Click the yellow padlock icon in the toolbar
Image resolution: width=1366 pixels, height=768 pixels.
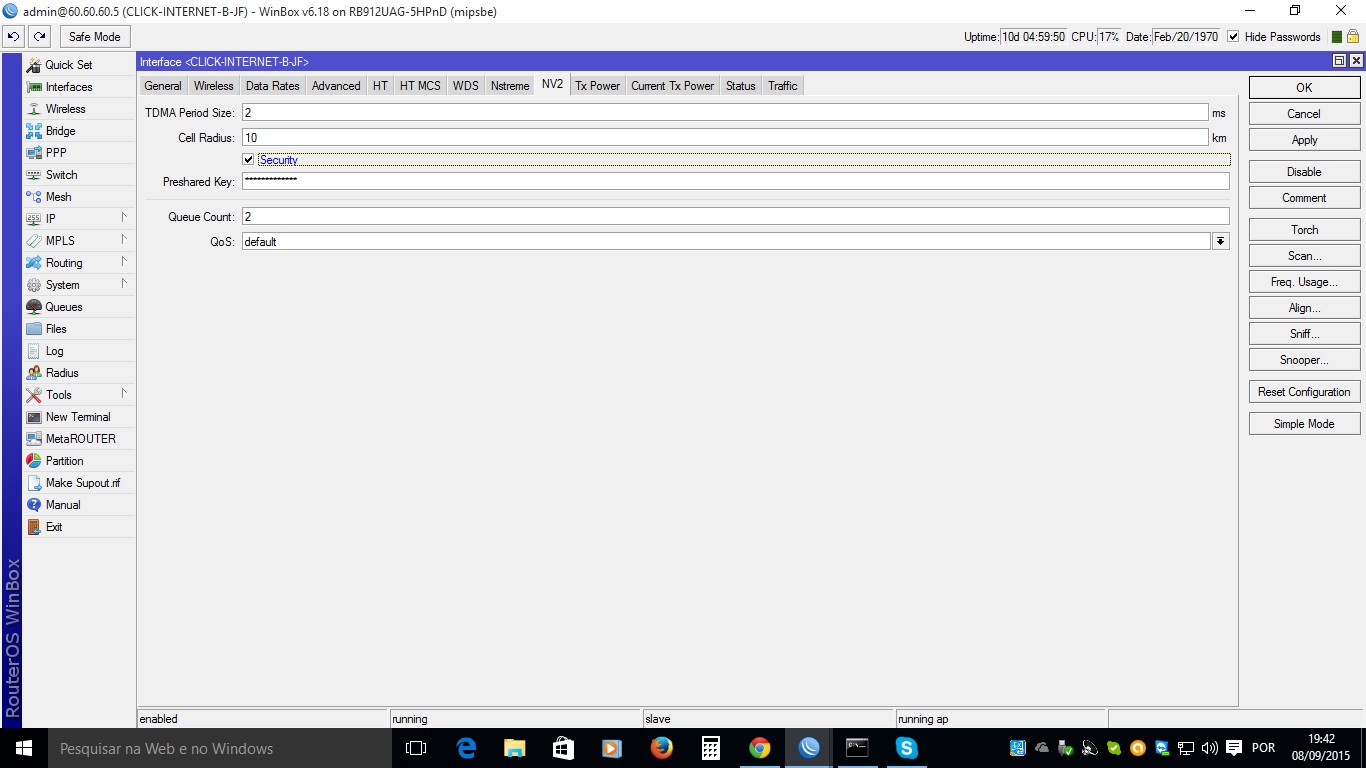[1352, 37]
